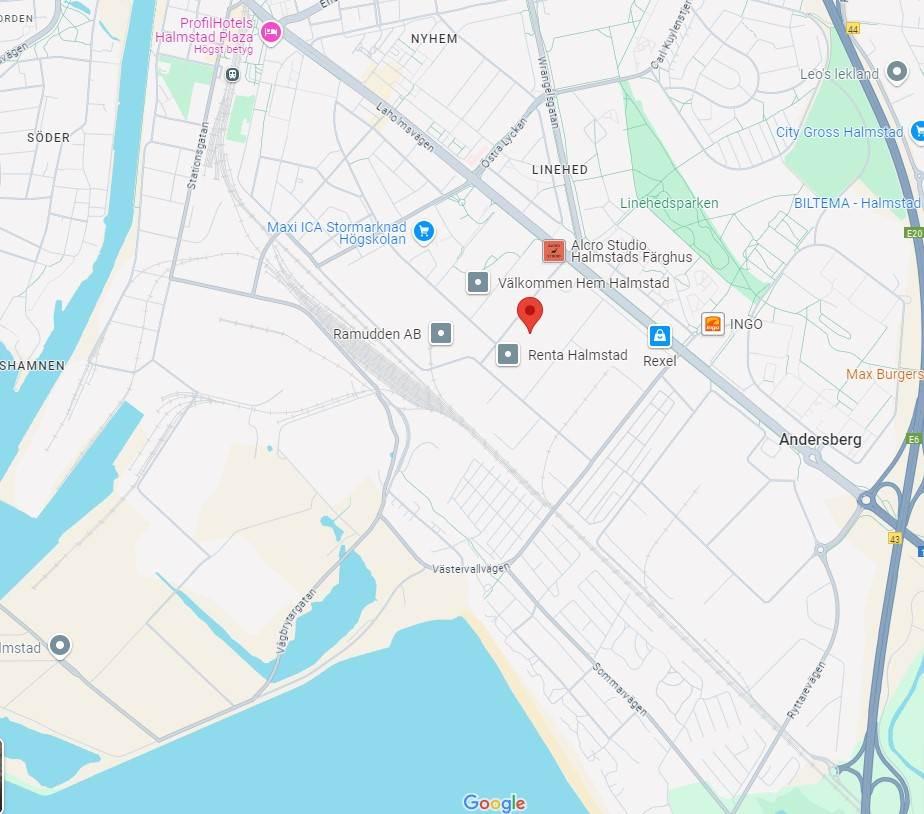This screenshot has height=814, width=924.
Task: Open the INGO gas station icon
Action: point(712,324)
